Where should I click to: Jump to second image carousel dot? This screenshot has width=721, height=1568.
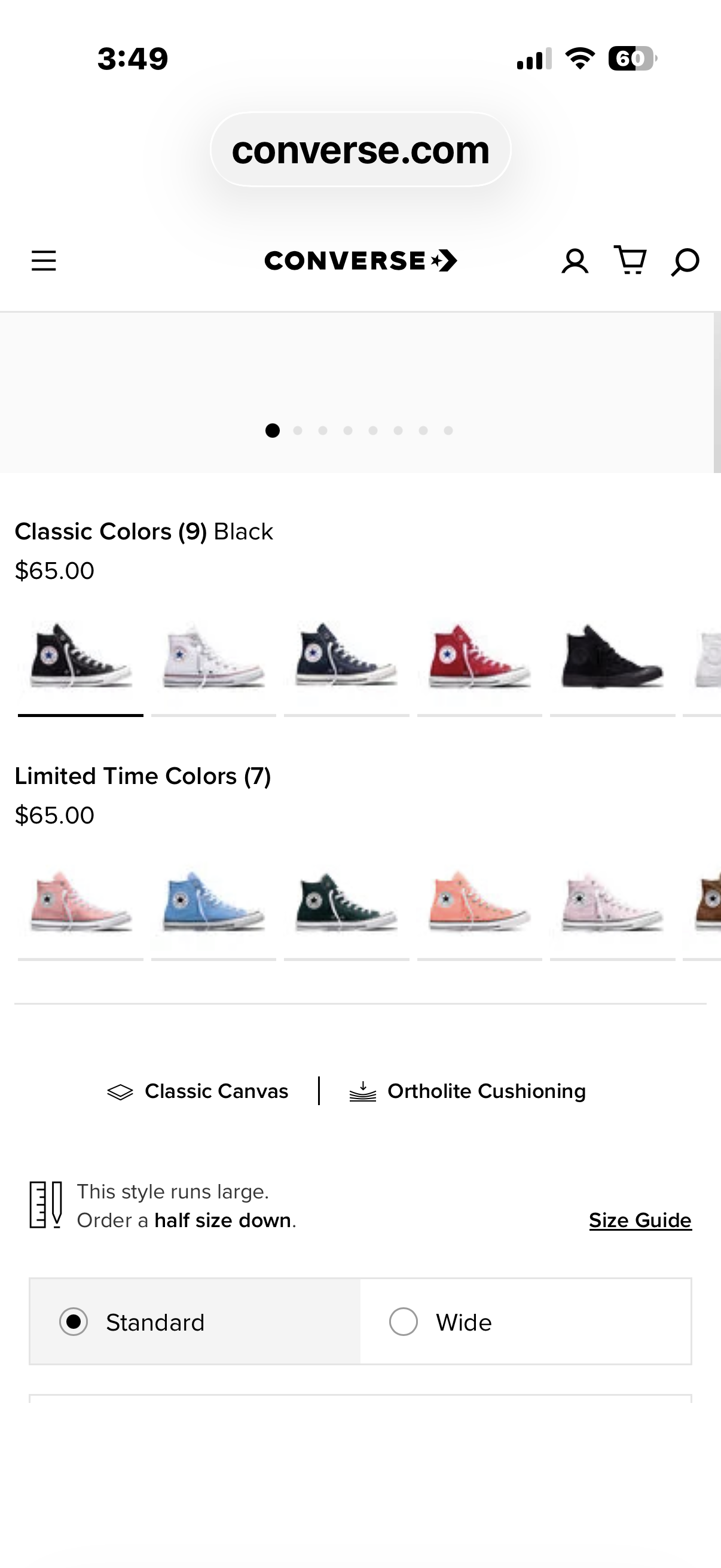(298, 431)
